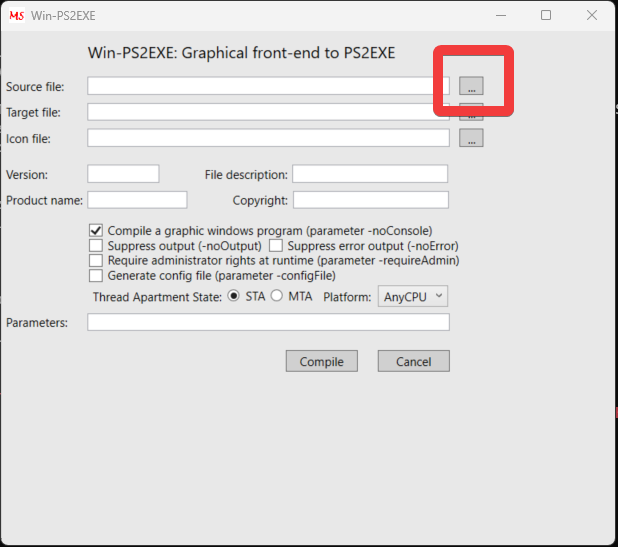
Task: Focus the Icon file input box
Action: coord(268,138)
